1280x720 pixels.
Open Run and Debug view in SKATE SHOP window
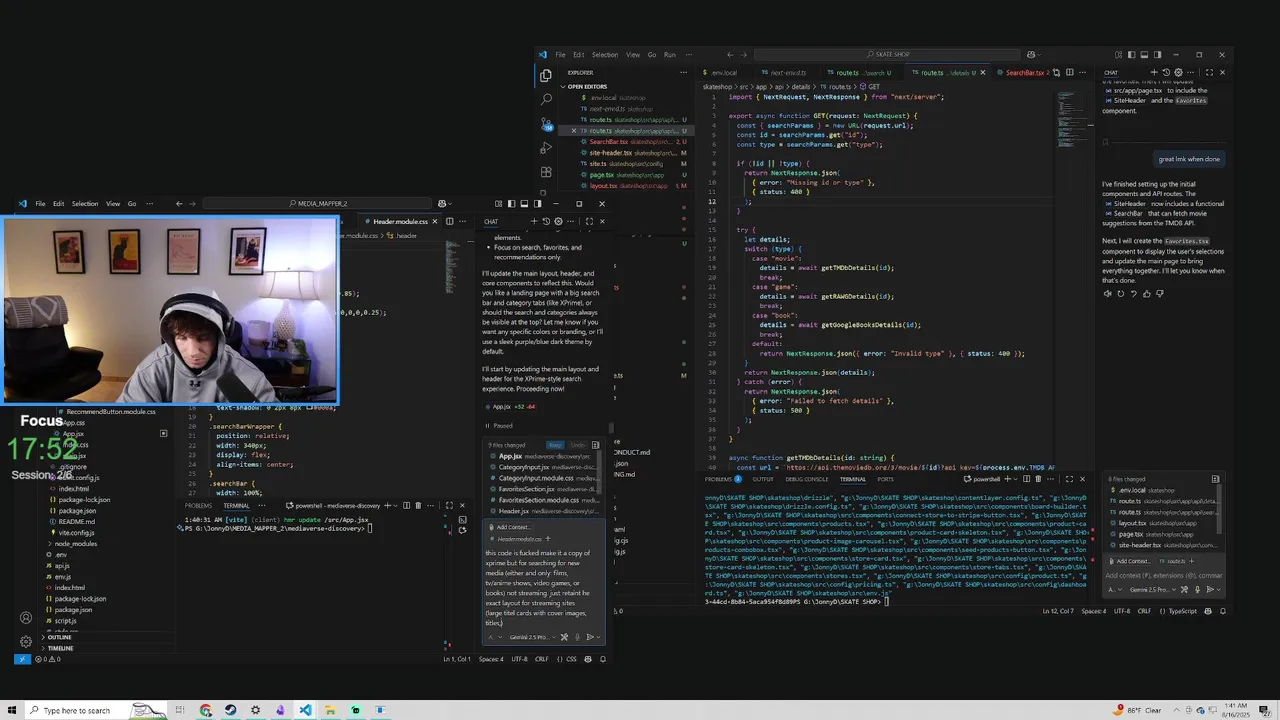point(546,148)
